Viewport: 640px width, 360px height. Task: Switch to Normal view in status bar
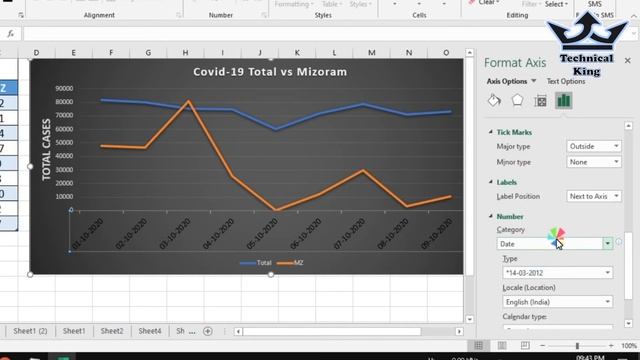click(479, 346)
